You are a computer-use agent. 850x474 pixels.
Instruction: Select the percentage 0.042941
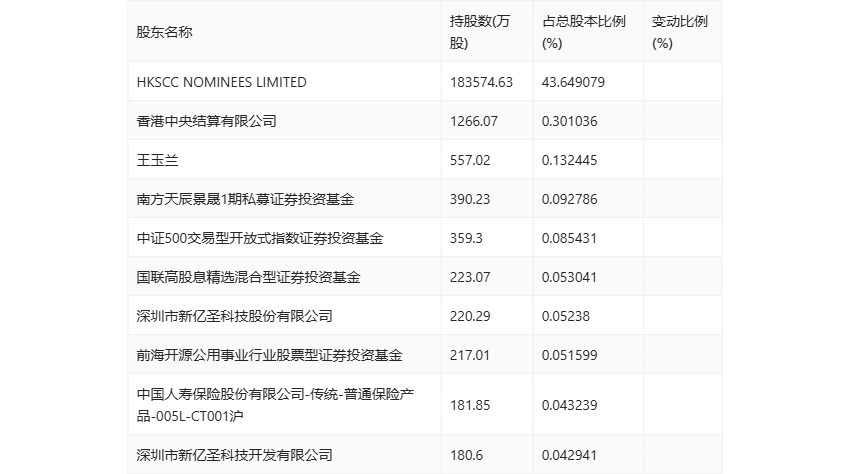[x=569, y=455]
